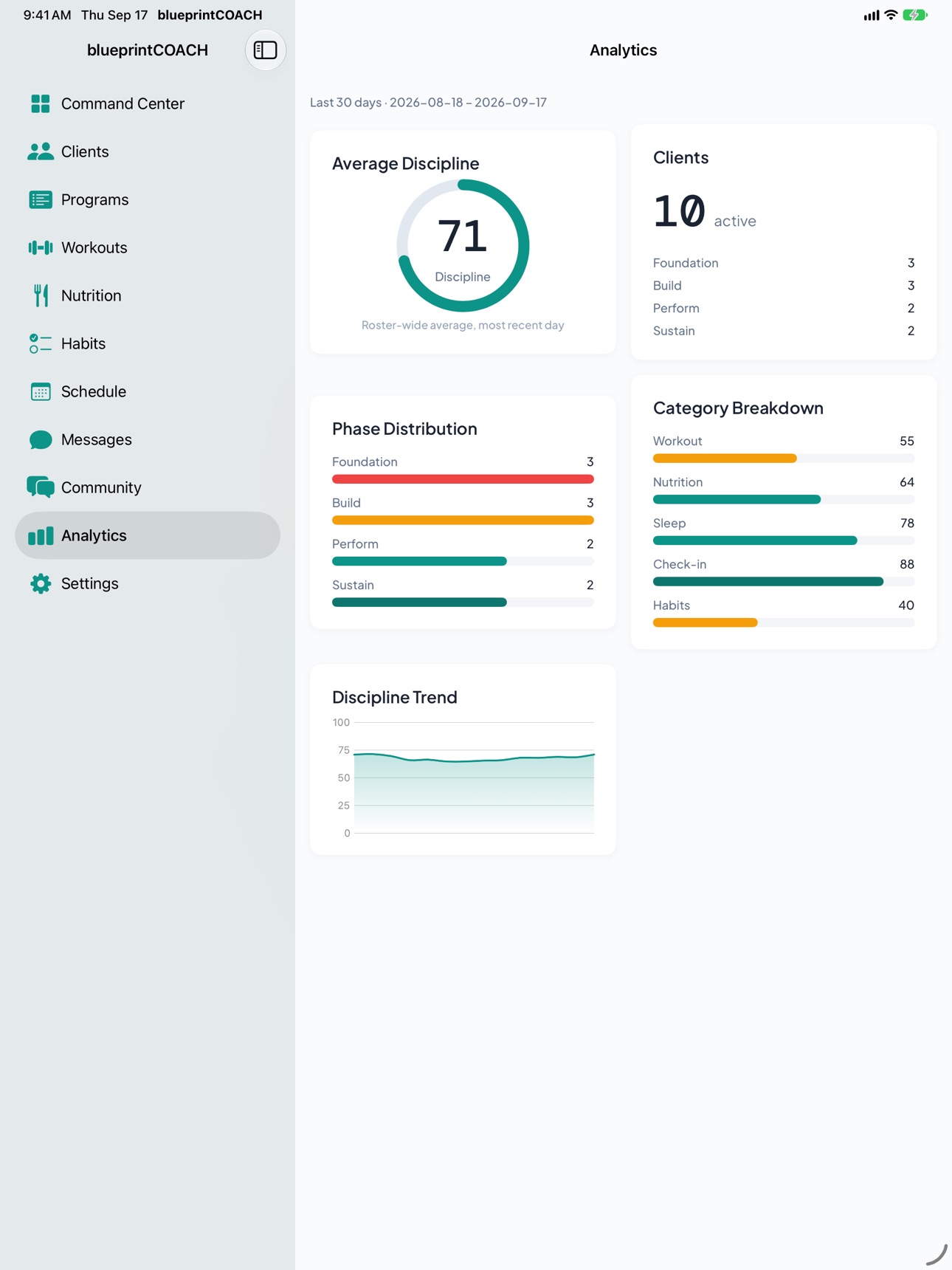The height and width of the screenshot is (1270, 952).
Task: Click the blueprintCOACH sidebar title
Action: pyautogui.click(x=148, y=50)
